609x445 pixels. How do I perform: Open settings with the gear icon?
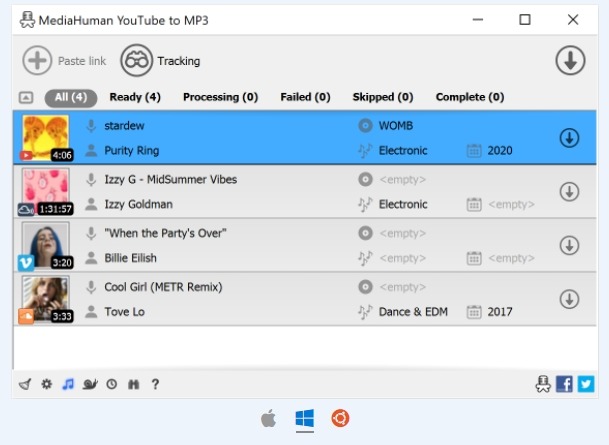point(47,384)
